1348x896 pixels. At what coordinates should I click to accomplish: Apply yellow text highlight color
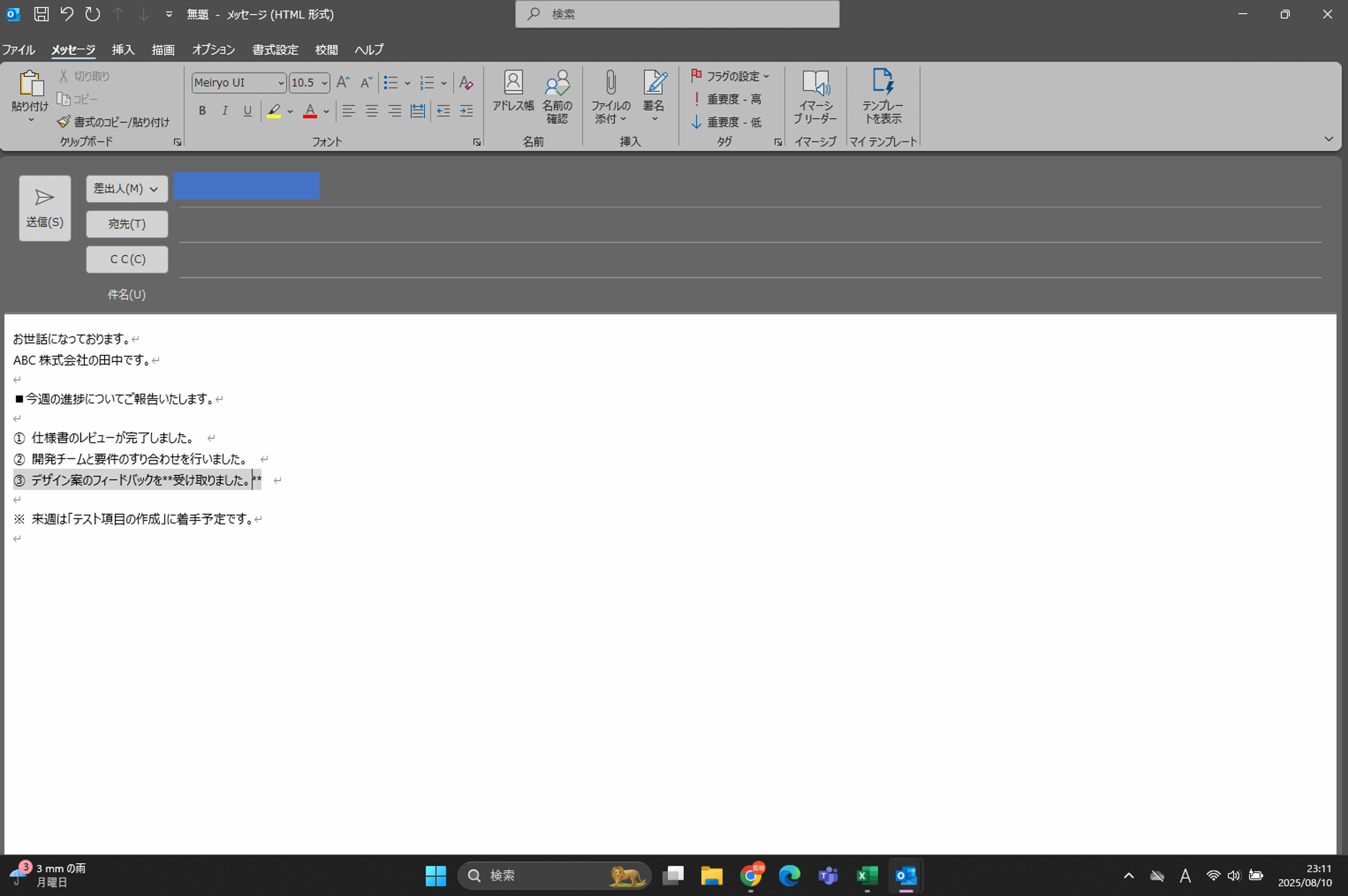[x=274, y=111]
